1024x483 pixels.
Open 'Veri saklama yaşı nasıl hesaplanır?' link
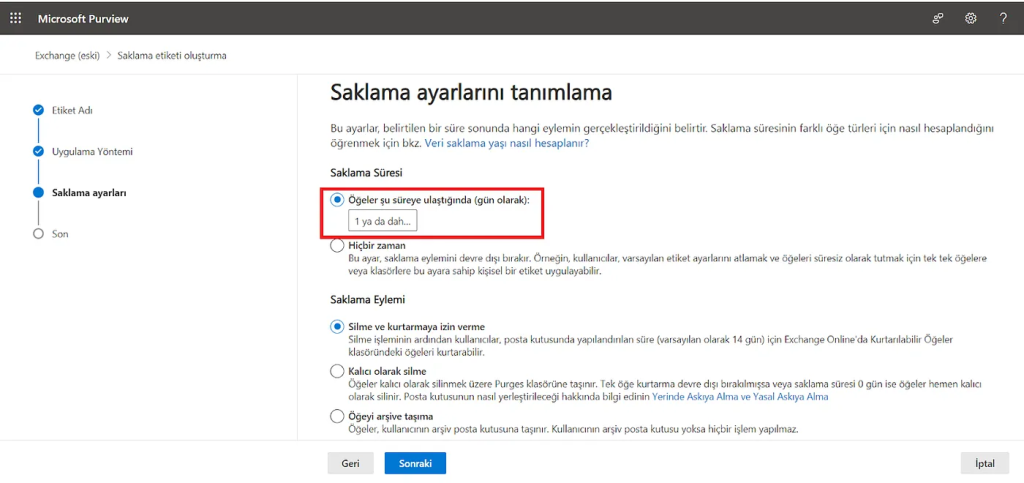tap(506, 143)
